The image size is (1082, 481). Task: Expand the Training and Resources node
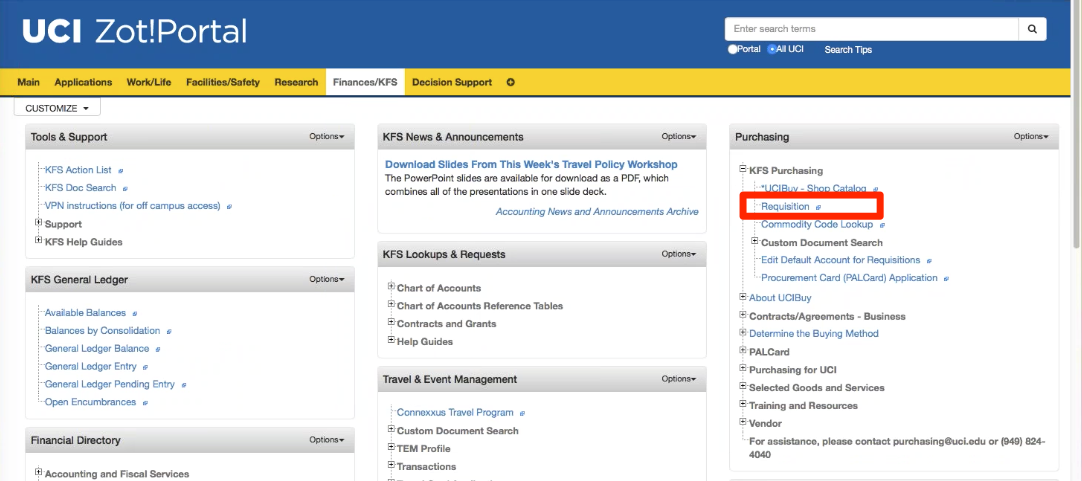(743, 404)
